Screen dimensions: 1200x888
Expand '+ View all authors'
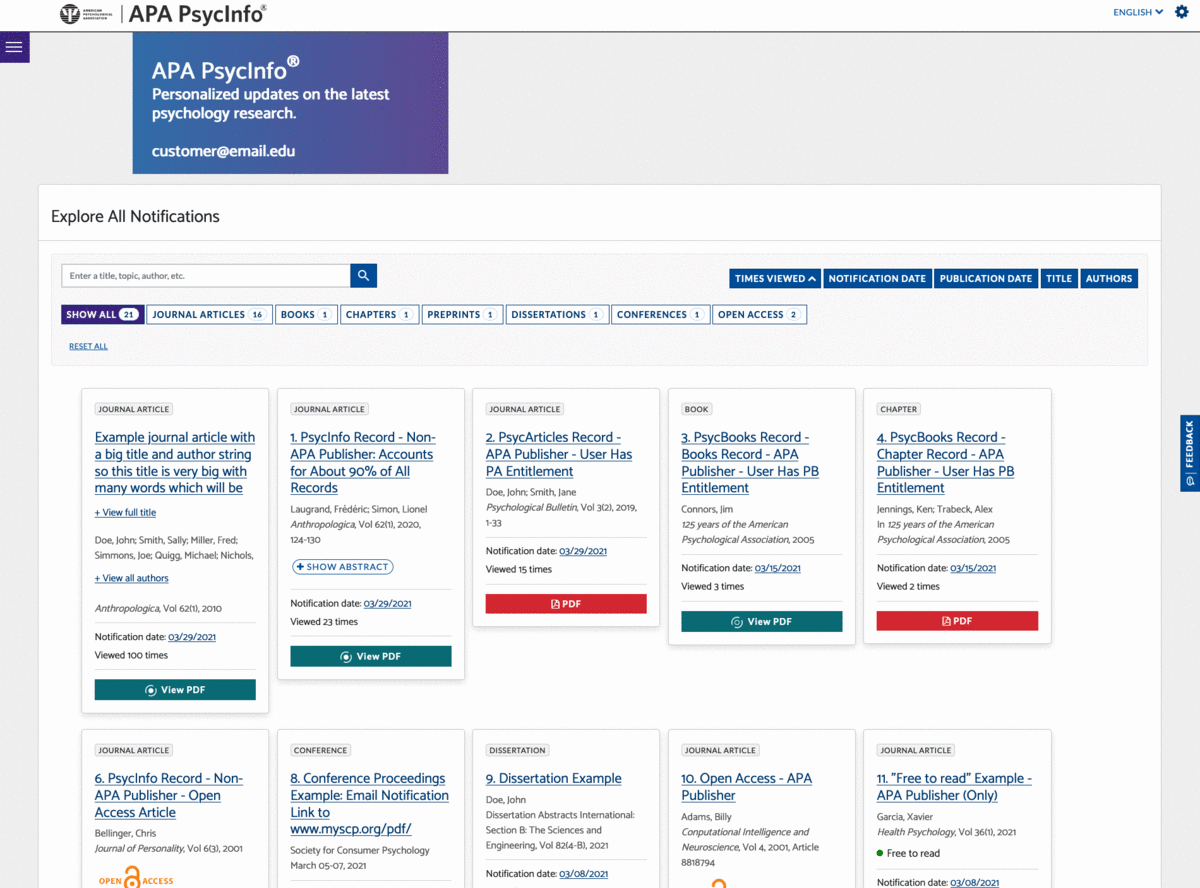coord(131,578)
